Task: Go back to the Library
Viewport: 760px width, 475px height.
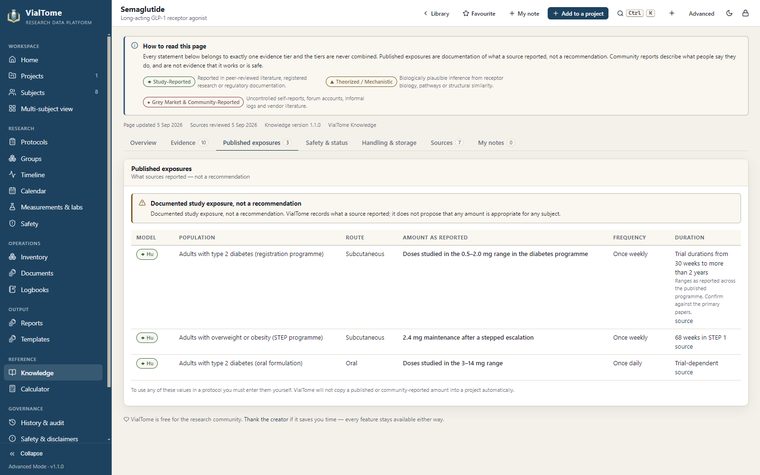Action: [436, 14]
